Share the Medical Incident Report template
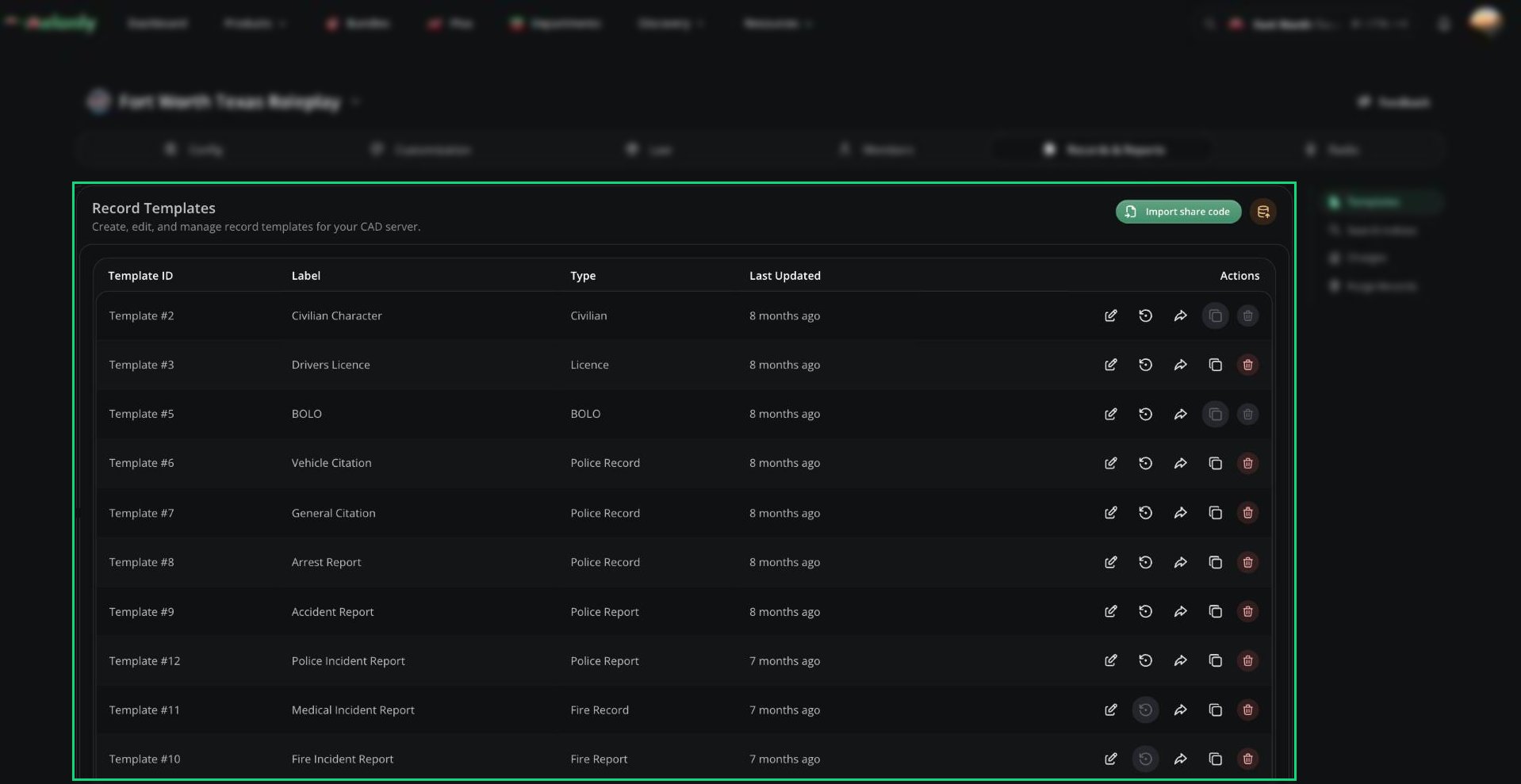This screenshot has height=784, width=1521. pos(1181,709)
